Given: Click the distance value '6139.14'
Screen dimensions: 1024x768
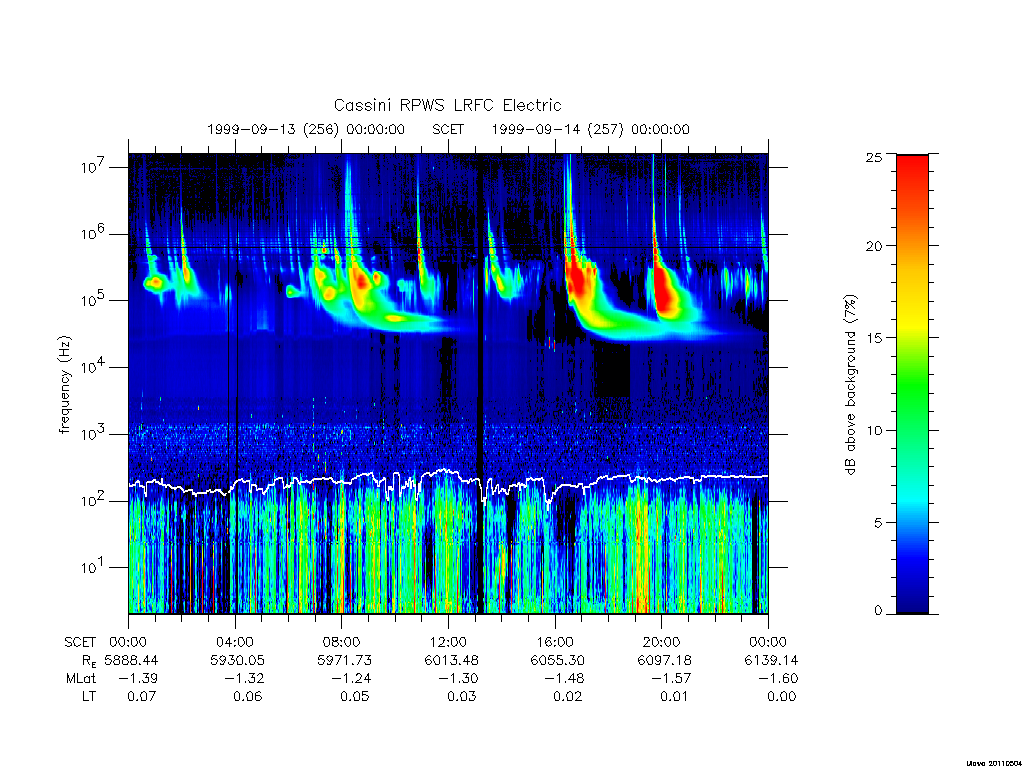Looking at the screenshot, I should coord(771,660).
